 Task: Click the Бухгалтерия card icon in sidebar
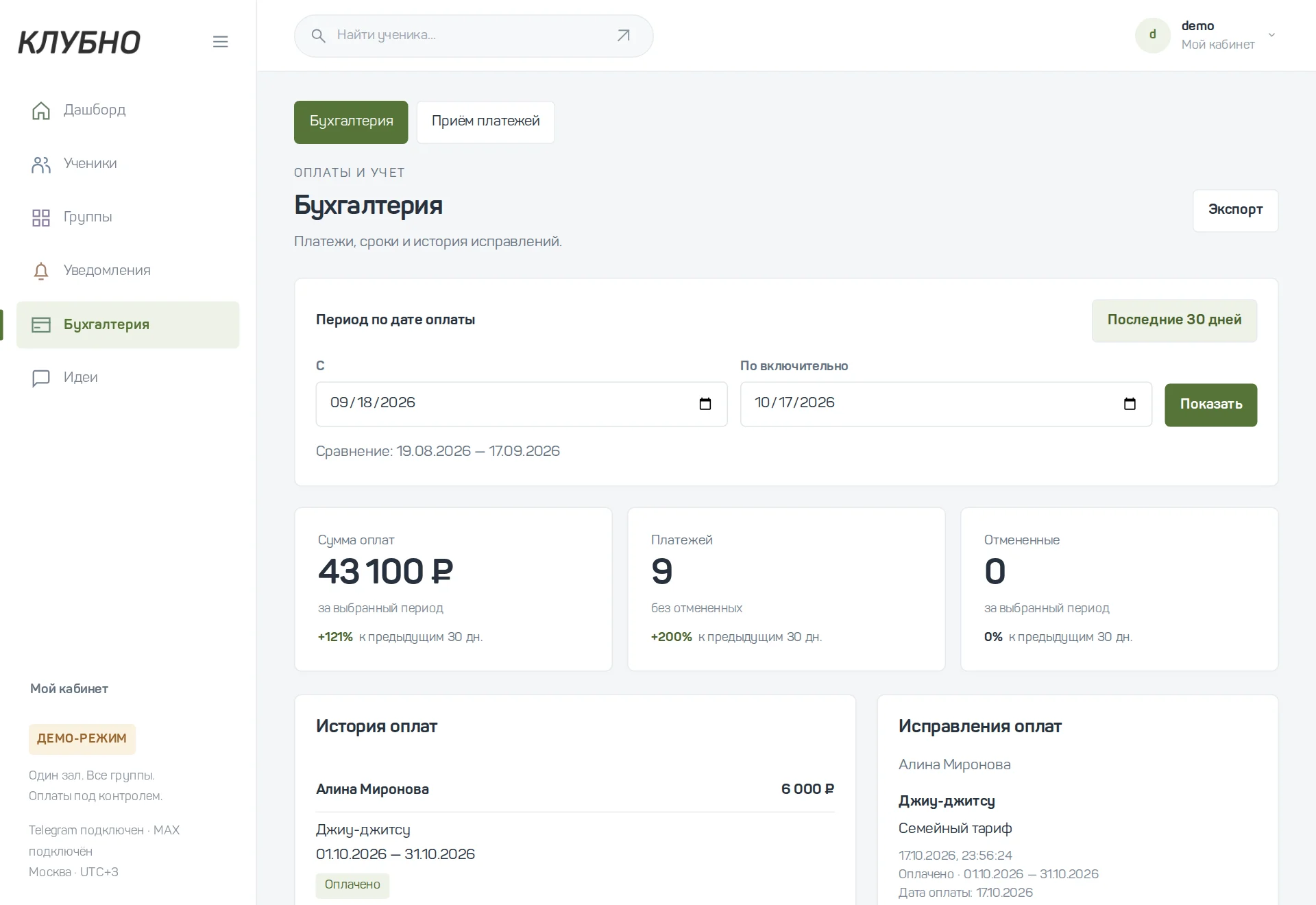click(x=41, y=325)
